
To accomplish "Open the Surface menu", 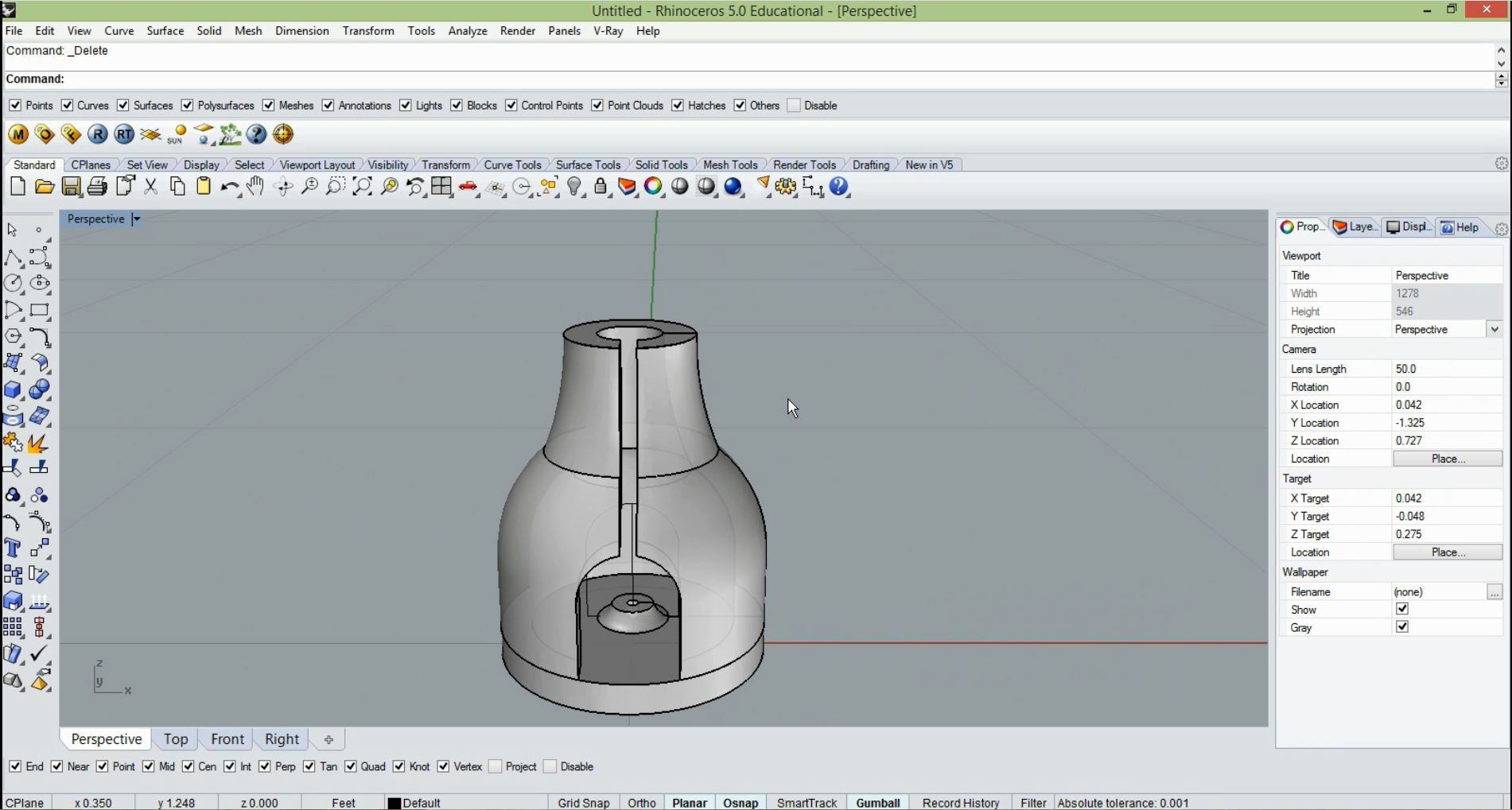I will click(165, 31).
